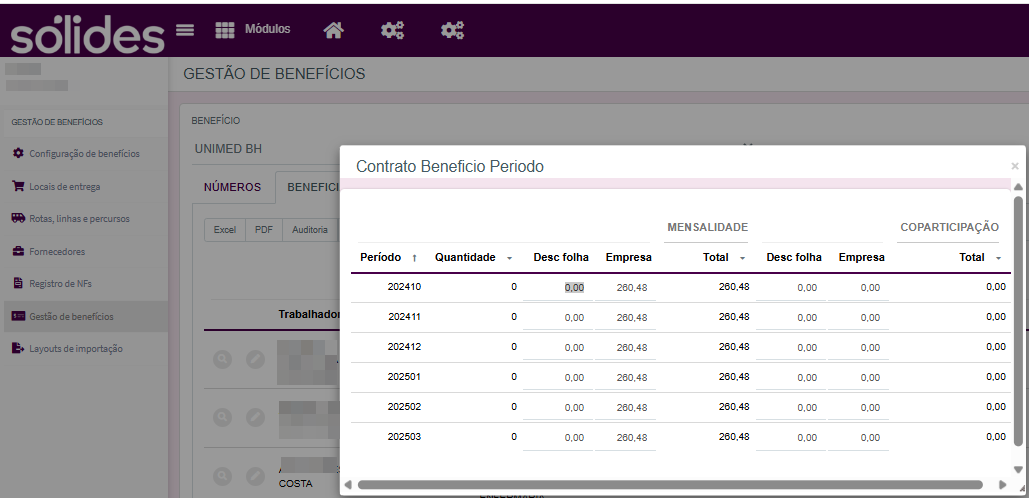The width and height of the screenshot is (1029, 498).
Task: Close the Contrato Beneficio Periodo dialog
Action: click(1015, 166)
